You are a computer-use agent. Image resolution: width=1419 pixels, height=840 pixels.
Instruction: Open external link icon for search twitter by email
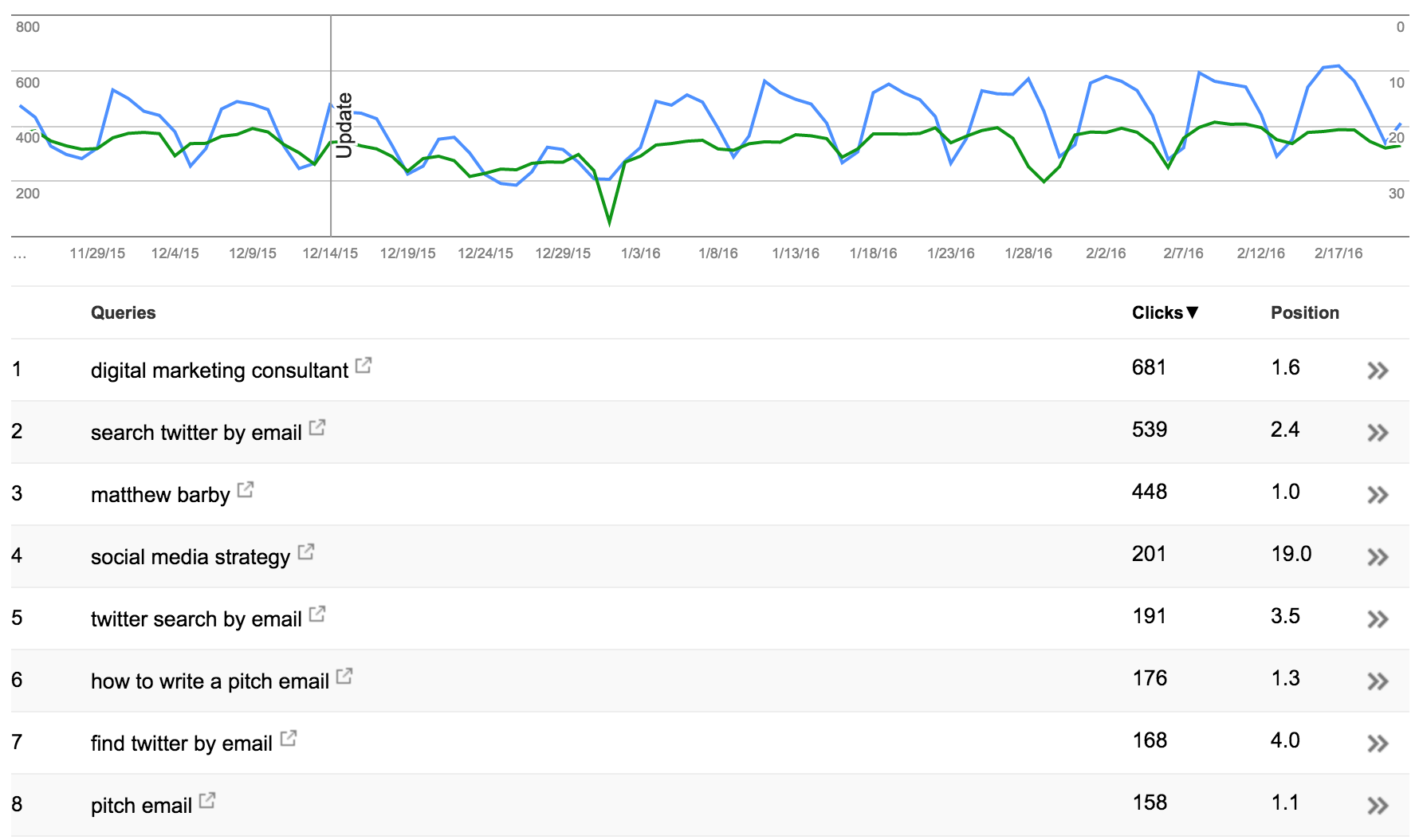pyautogui.click(x=317, y=427)
